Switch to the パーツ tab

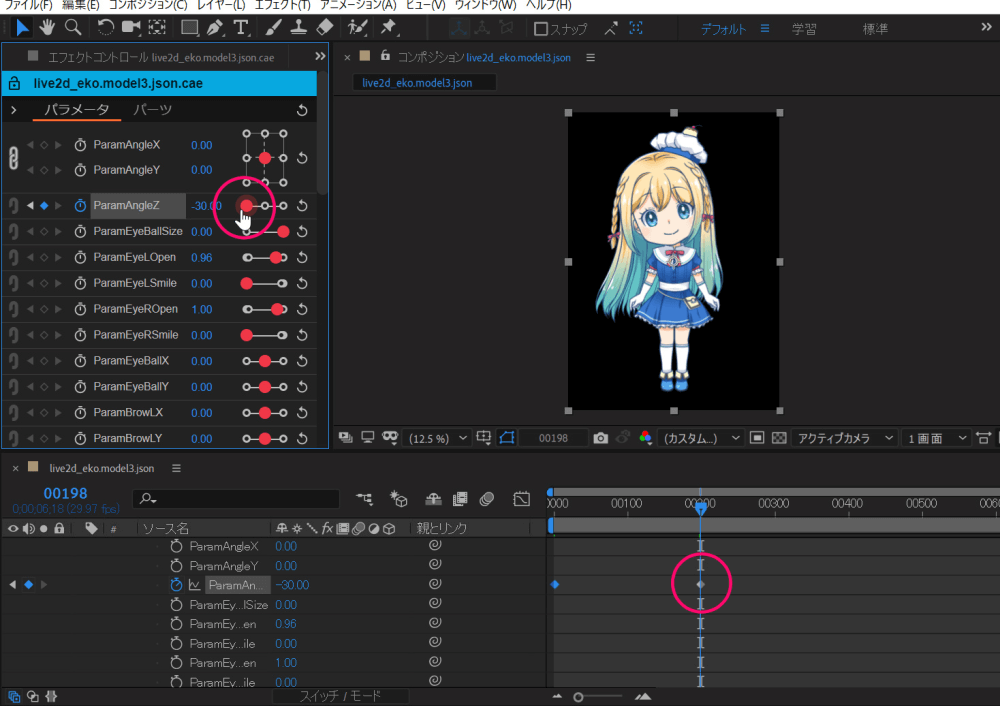[152, 110]
